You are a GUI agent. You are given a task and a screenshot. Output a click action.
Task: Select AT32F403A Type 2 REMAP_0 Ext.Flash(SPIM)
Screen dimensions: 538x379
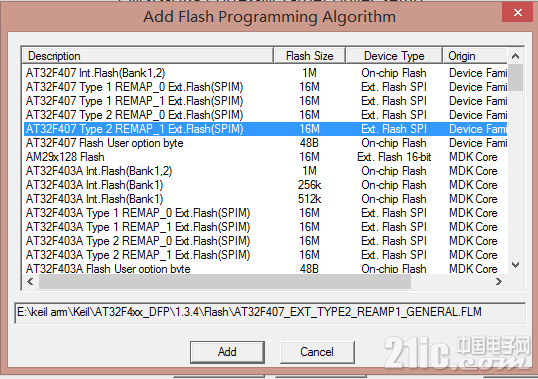pyautogui.click(x=265, y=241)
